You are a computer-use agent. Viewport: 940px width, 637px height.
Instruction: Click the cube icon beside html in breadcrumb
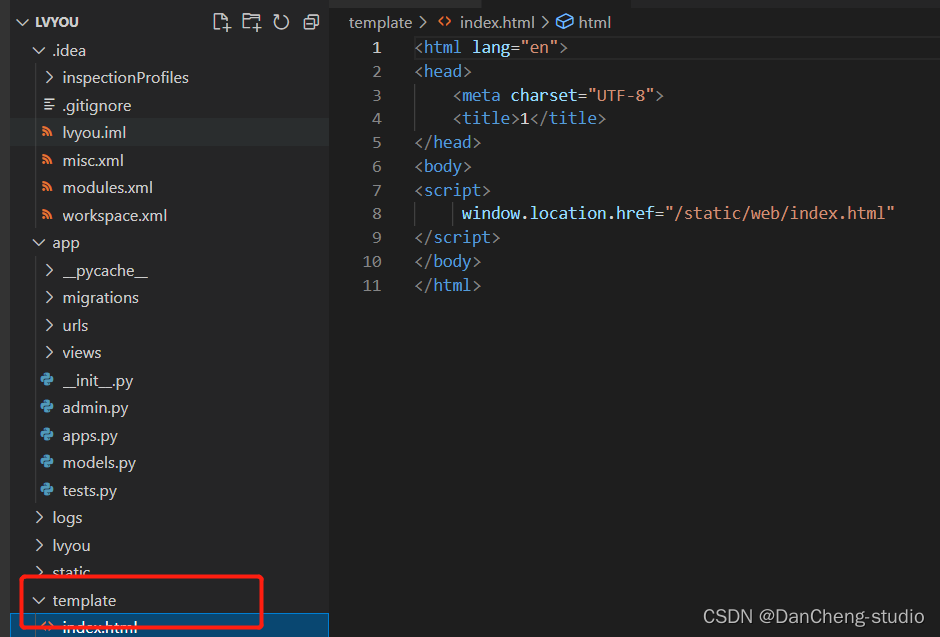565,22
